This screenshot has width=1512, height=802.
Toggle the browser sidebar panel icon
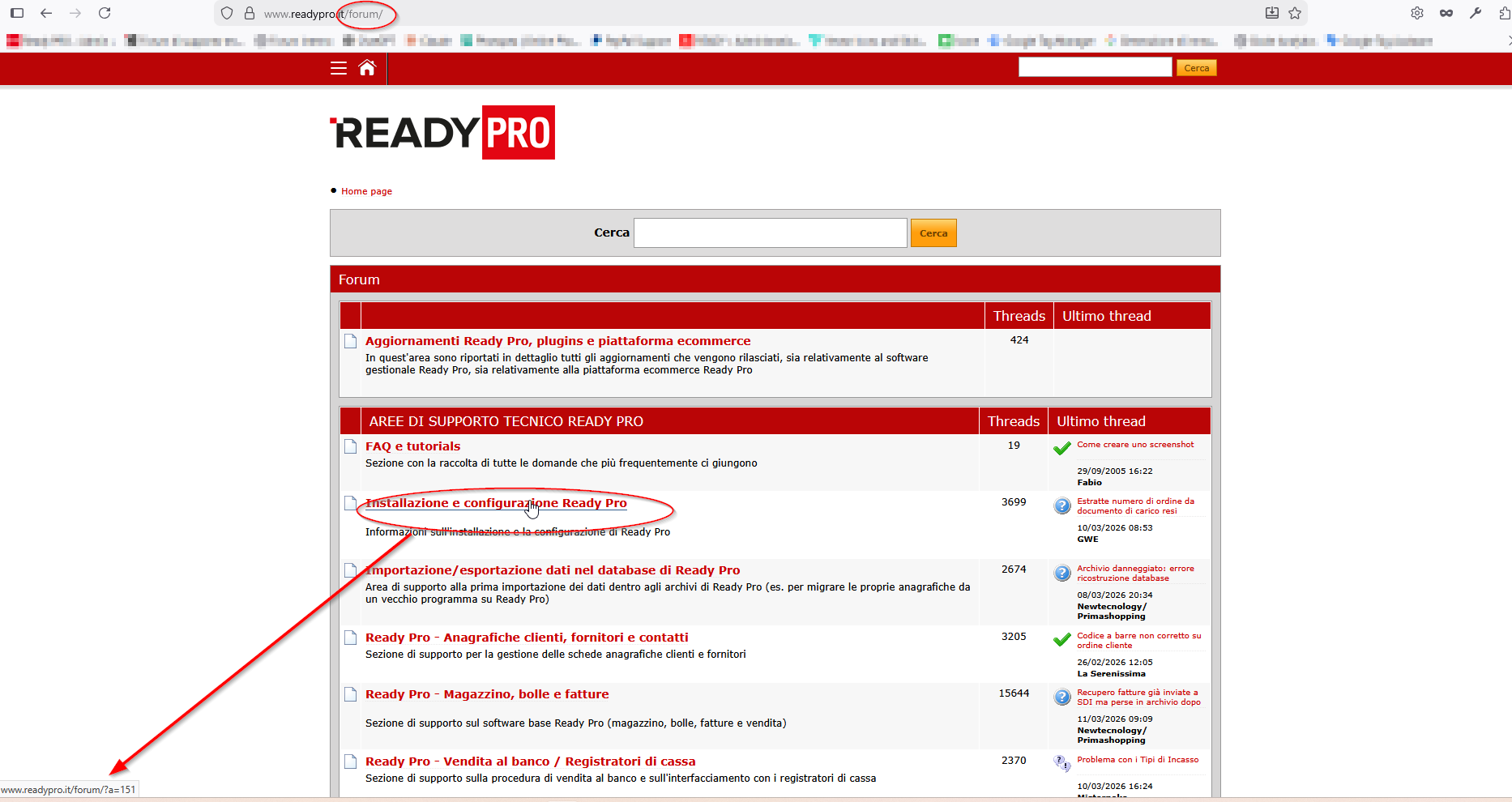point(17,13)
